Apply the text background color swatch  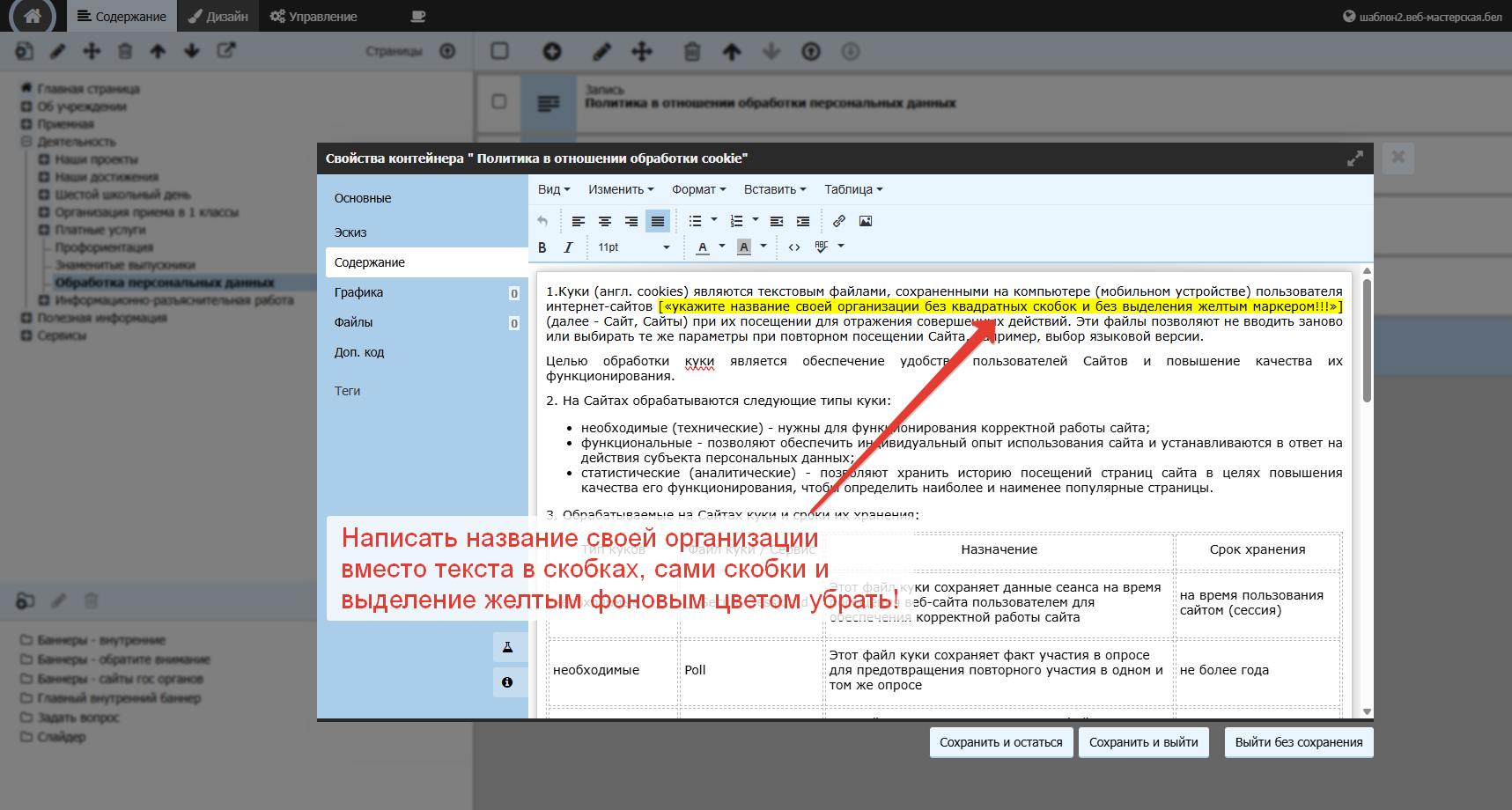[x=744, y=247]
